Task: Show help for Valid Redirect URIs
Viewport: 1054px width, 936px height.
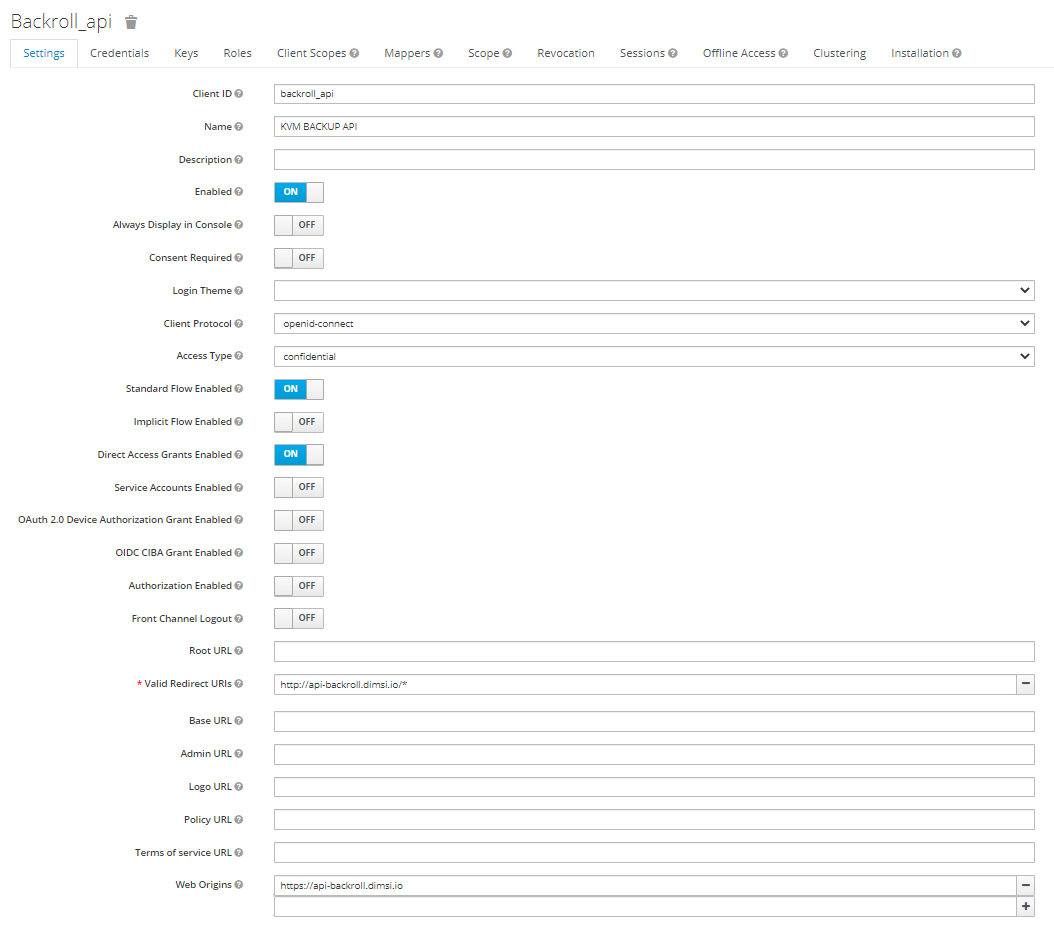Action: (x=239, y=684)
